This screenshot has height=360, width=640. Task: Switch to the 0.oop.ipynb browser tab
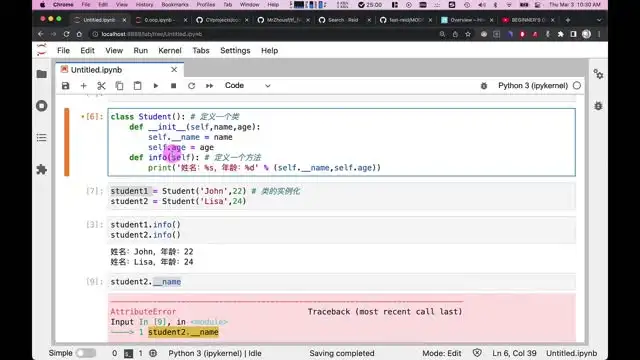click(x=160, y=20)
